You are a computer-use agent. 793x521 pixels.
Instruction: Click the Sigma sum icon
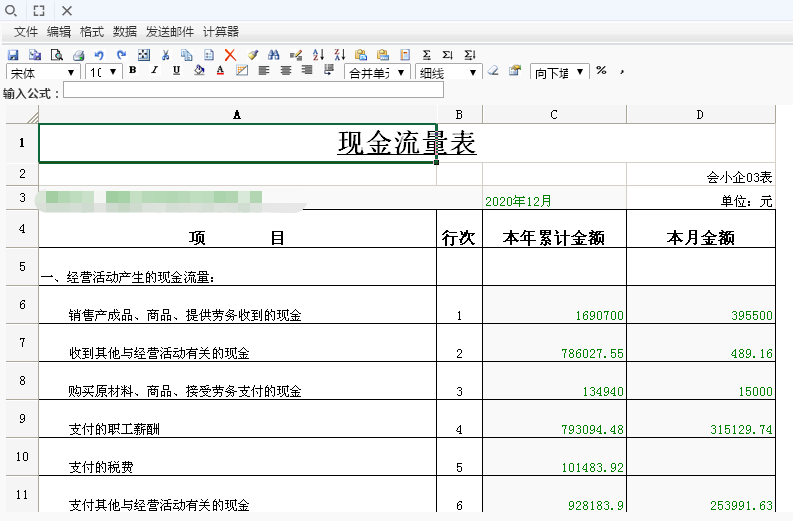click(427, 55)
